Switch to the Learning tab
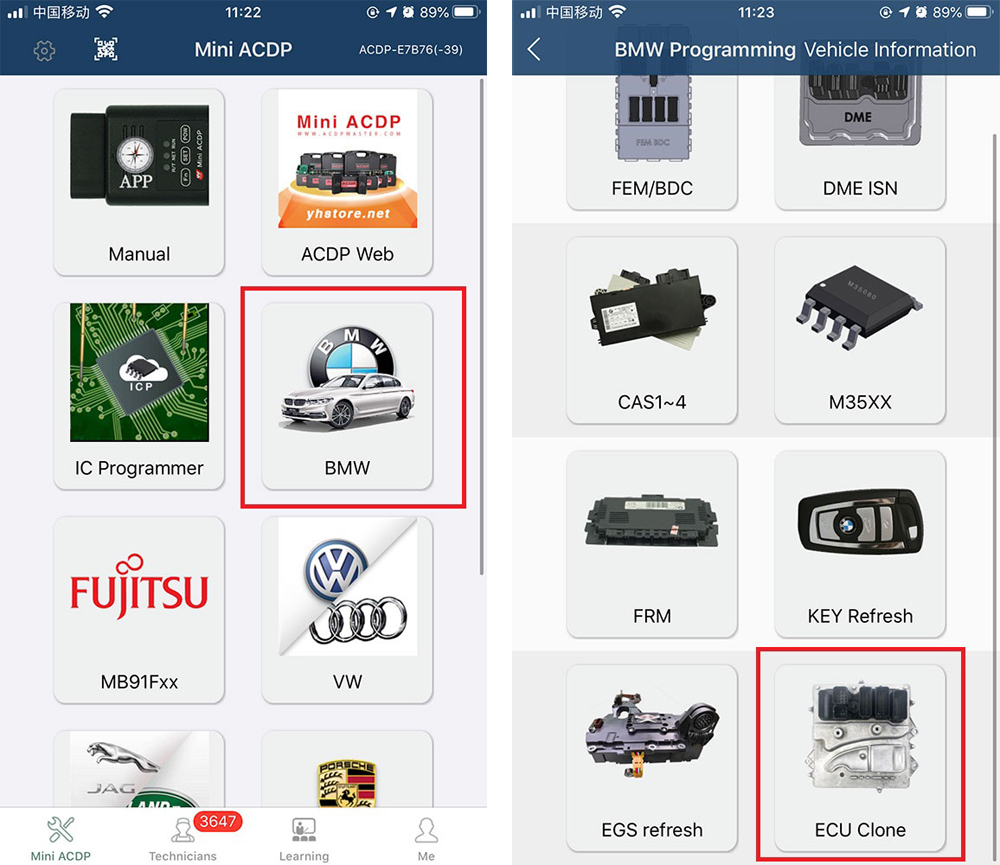 pyautogui.click(x=304, y=837)
